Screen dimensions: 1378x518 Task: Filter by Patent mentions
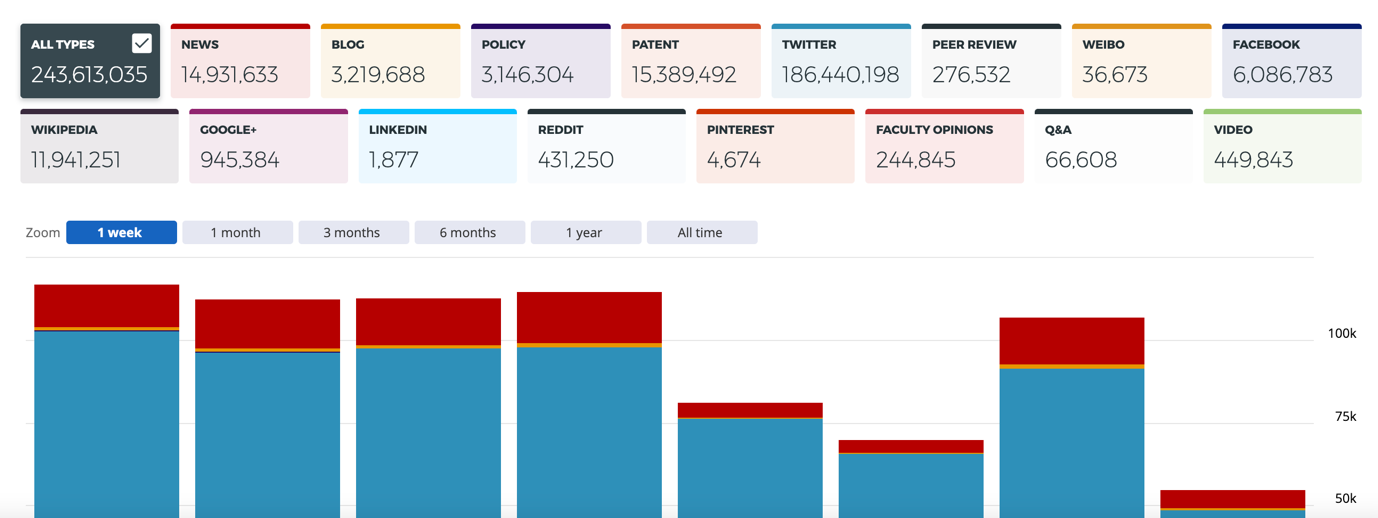click(690, 62)
